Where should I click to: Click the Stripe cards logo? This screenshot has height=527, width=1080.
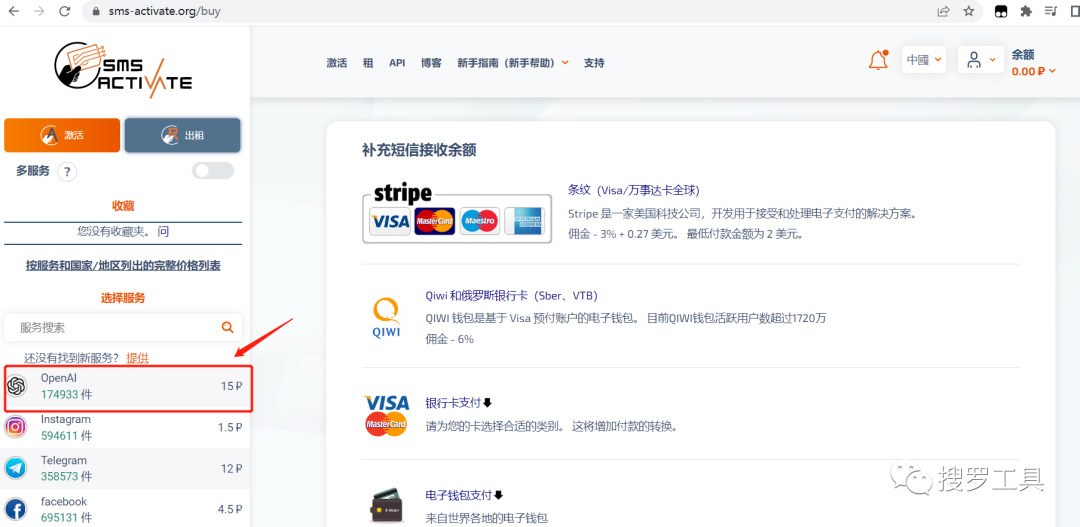tap(457, 212)
